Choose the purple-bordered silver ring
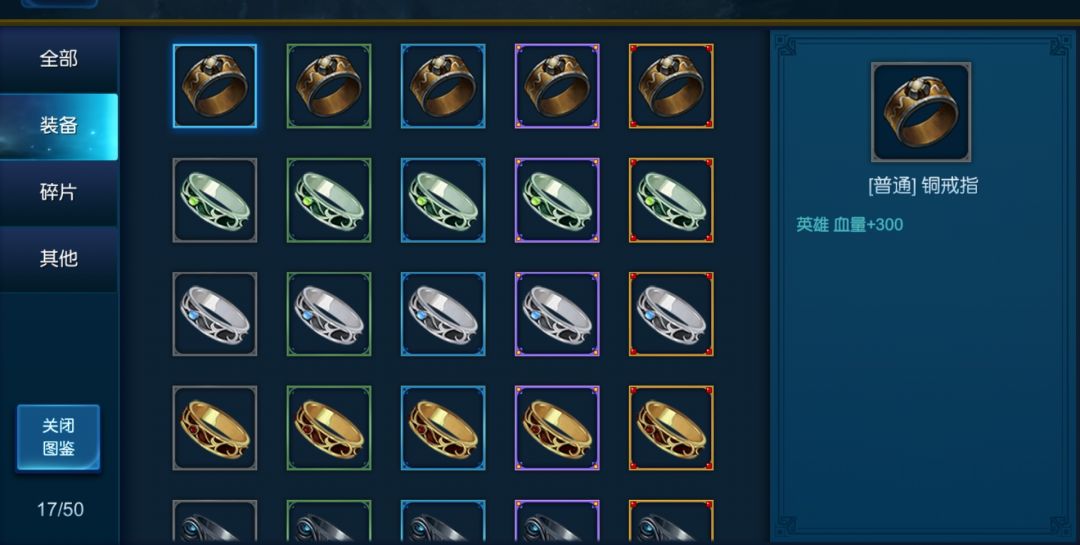The image size is (1080, 545). [x=557, y=314]
